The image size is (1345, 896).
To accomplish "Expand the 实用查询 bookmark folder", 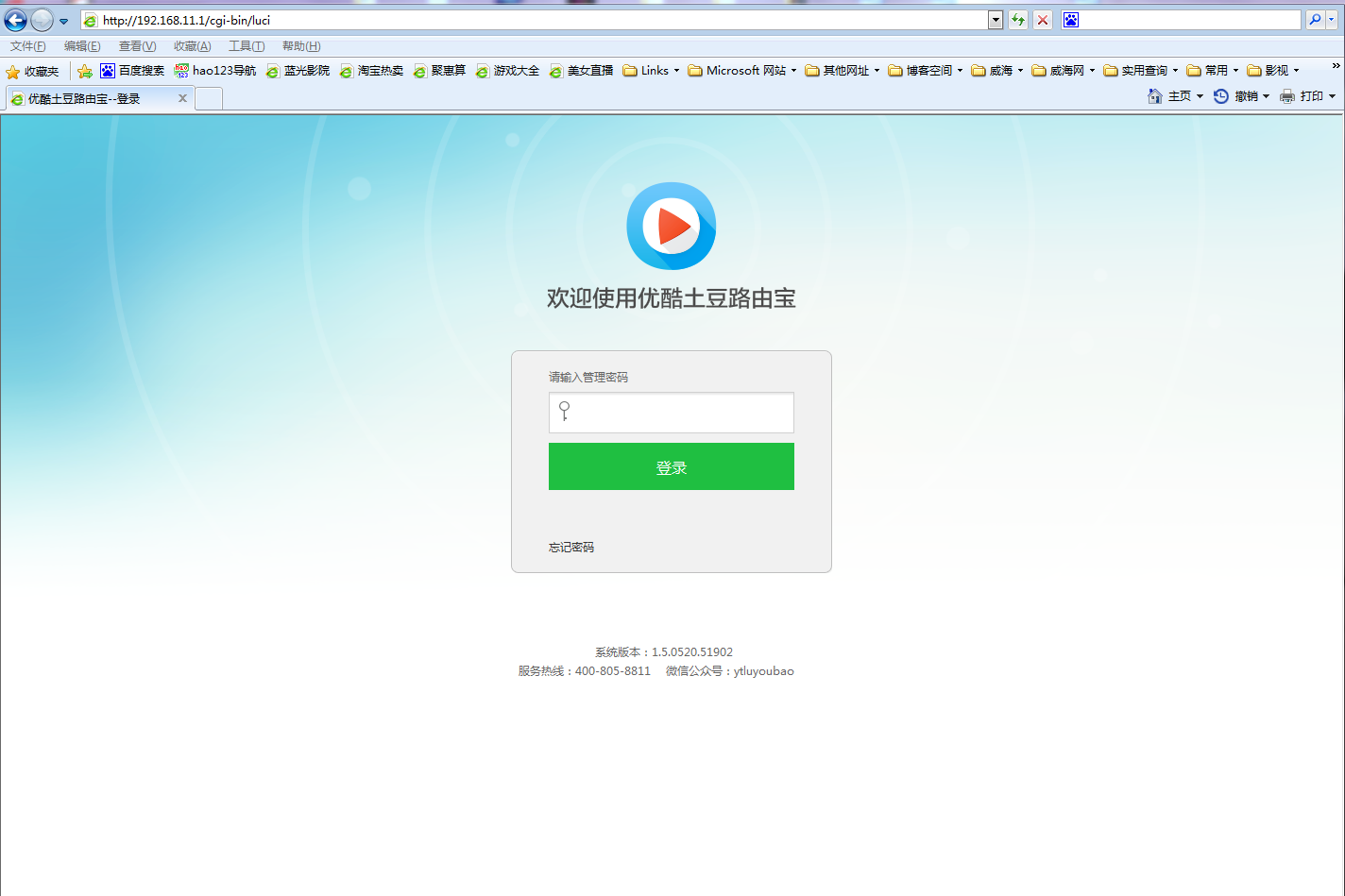I will coord(1140,71).
